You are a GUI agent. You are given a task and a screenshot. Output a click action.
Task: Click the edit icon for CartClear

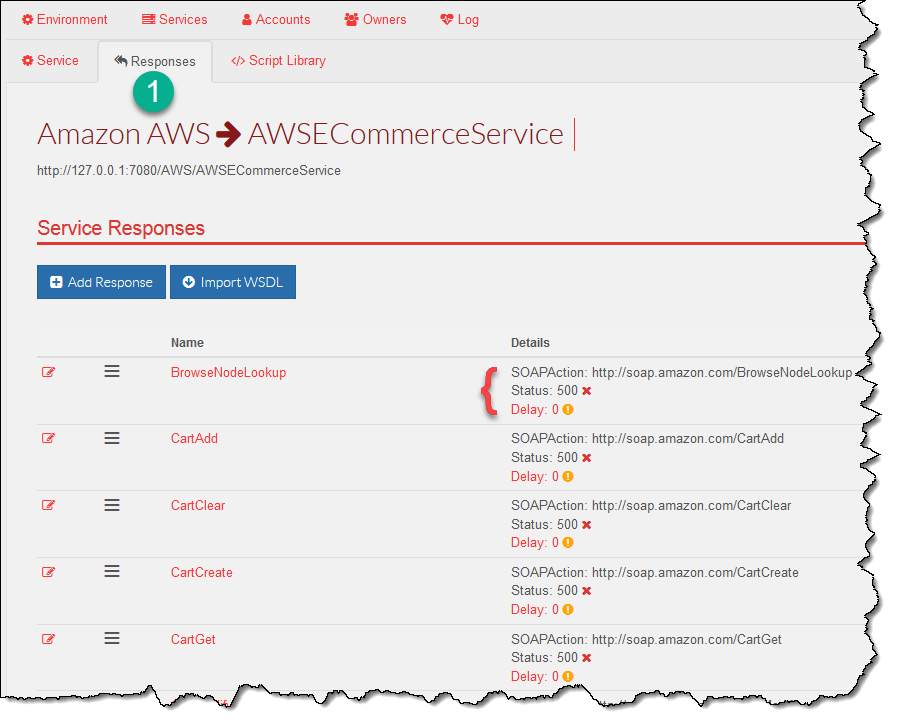[x=48, y=505]
